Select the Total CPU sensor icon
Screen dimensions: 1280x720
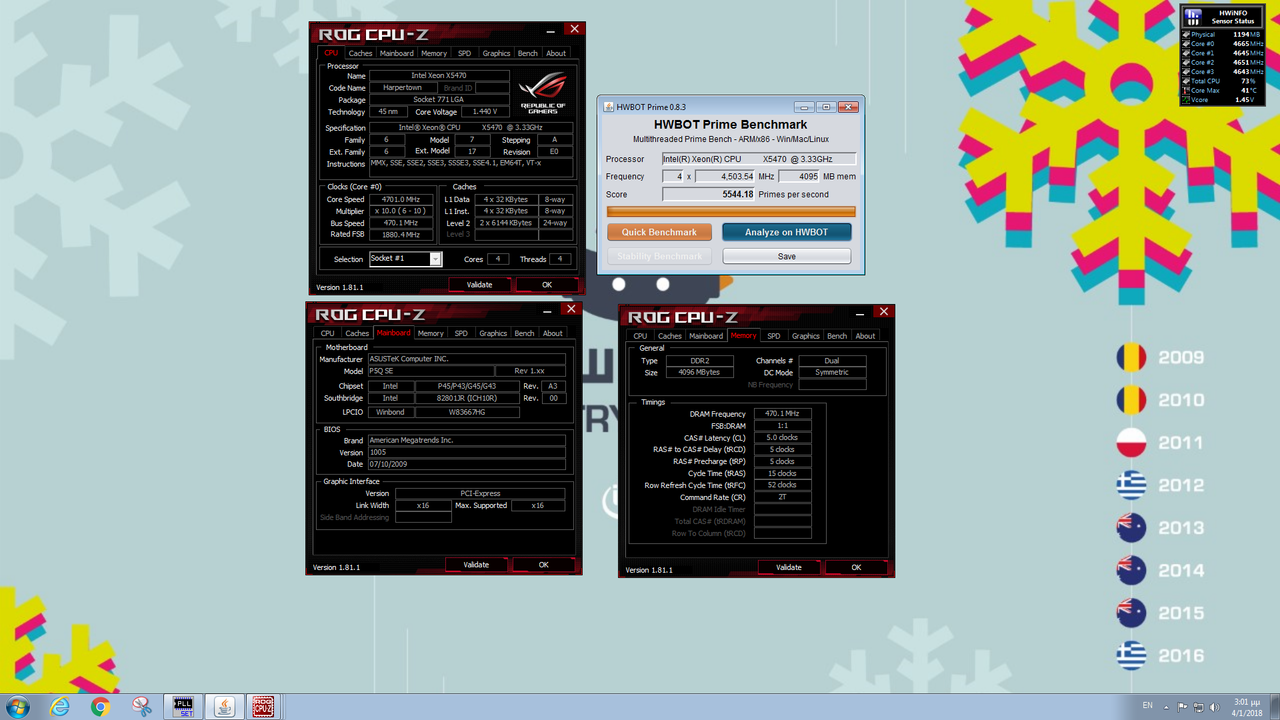[x=1186, y=81]
